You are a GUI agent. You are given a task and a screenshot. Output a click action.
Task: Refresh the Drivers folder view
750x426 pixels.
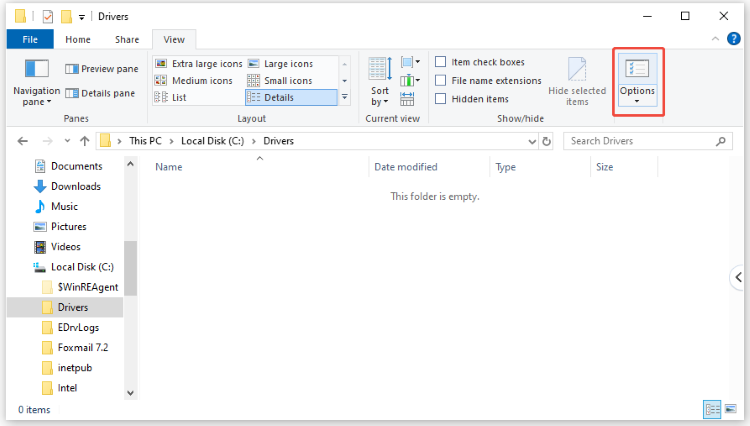546,141
